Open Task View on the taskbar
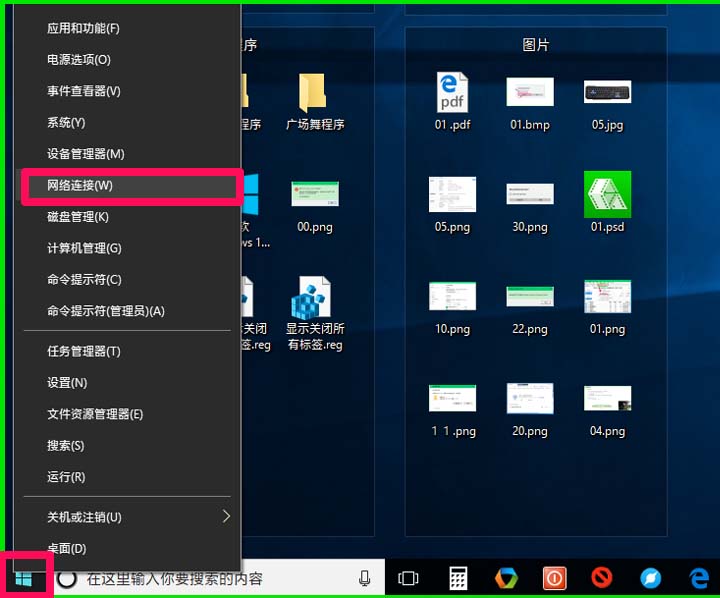The height and width of the screenshot is (598, 720). pyautogui.click(x=407, y=578)
